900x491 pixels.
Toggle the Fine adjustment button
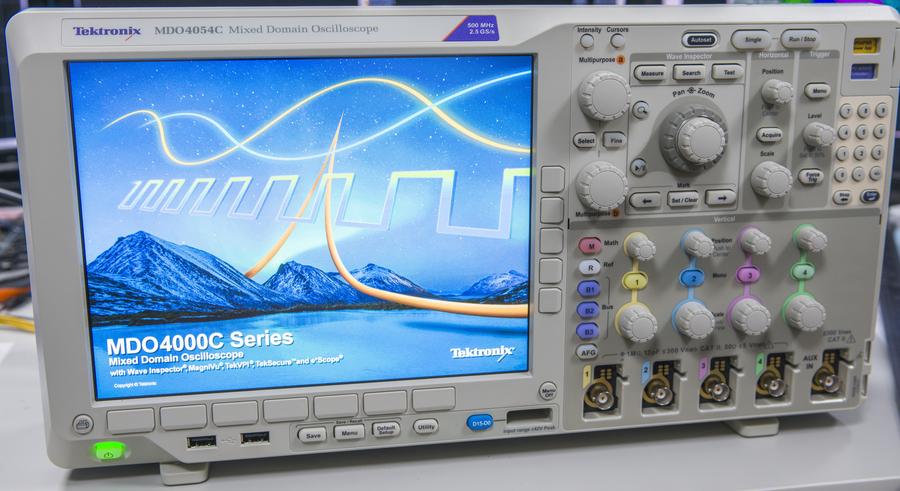pyautogui.click(x=615, y=140)
